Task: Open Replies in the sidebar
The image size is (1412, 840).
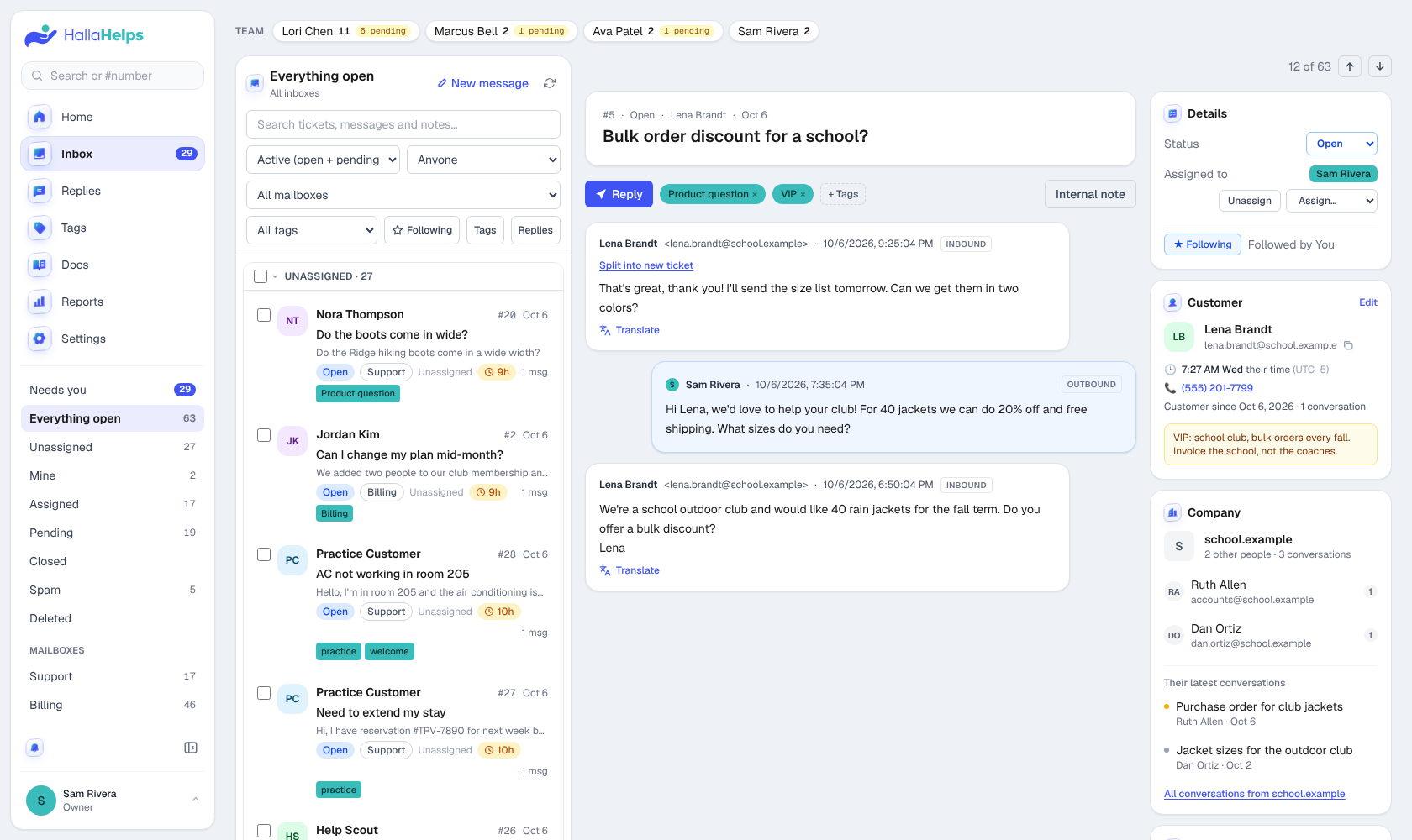Action: pos(113,191)
